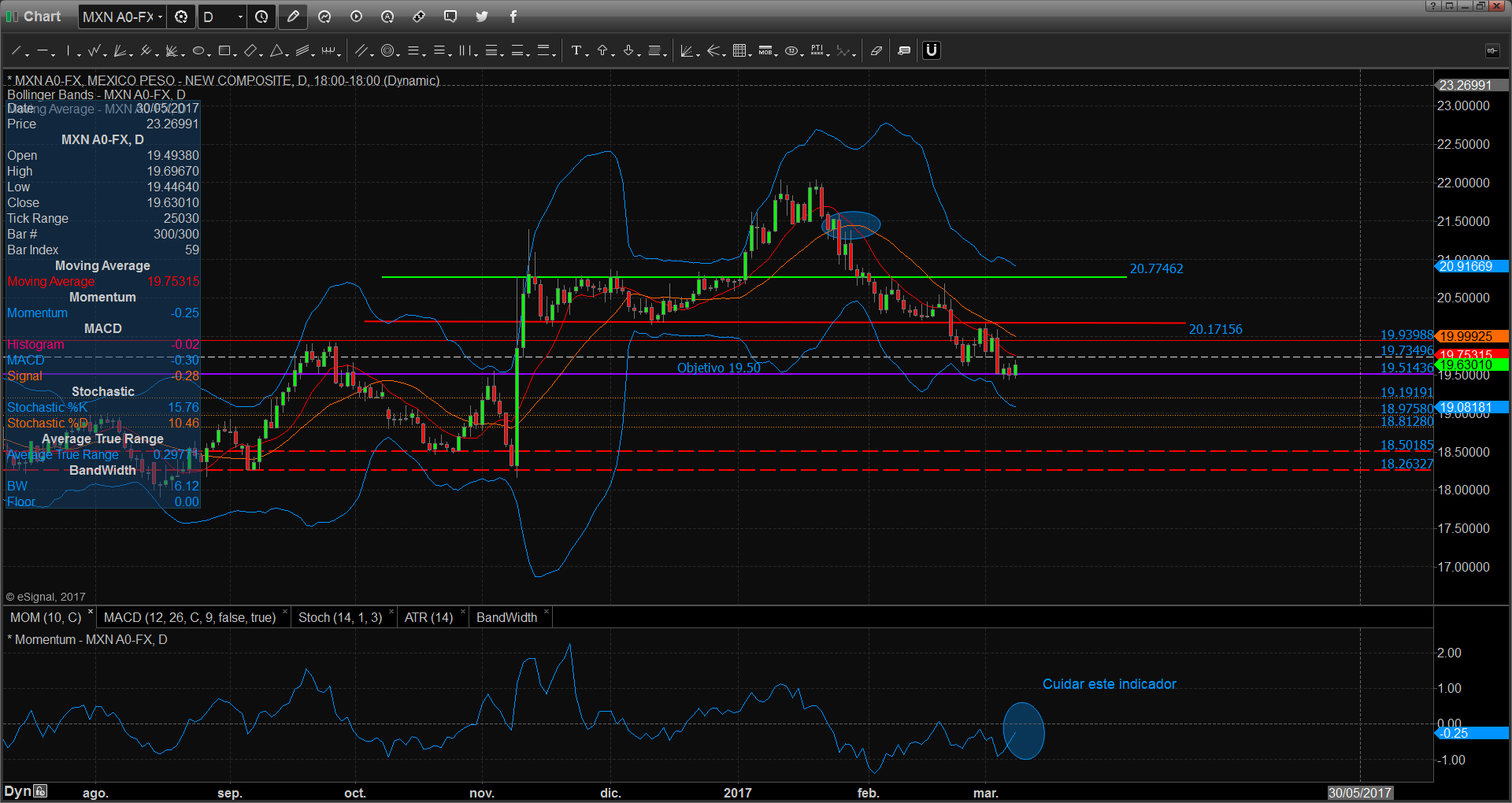Select the vertical line tool

[69, 51]
